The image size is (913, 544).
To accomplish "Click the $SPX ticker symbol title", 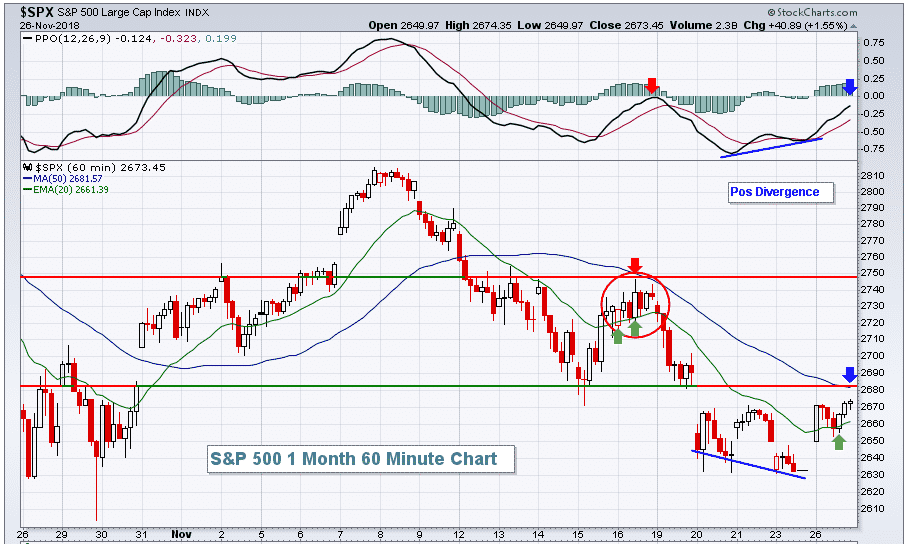I will (37, 12).
